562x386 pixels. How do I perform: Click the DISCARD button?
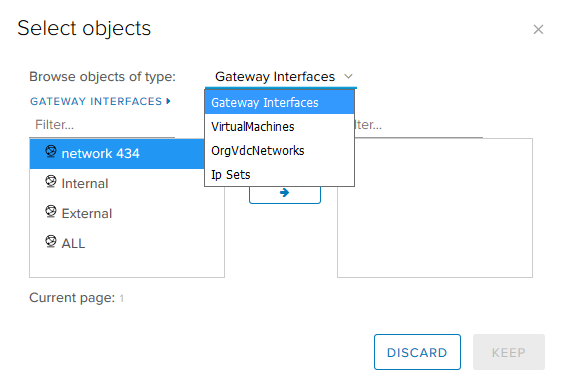point(417,352)
